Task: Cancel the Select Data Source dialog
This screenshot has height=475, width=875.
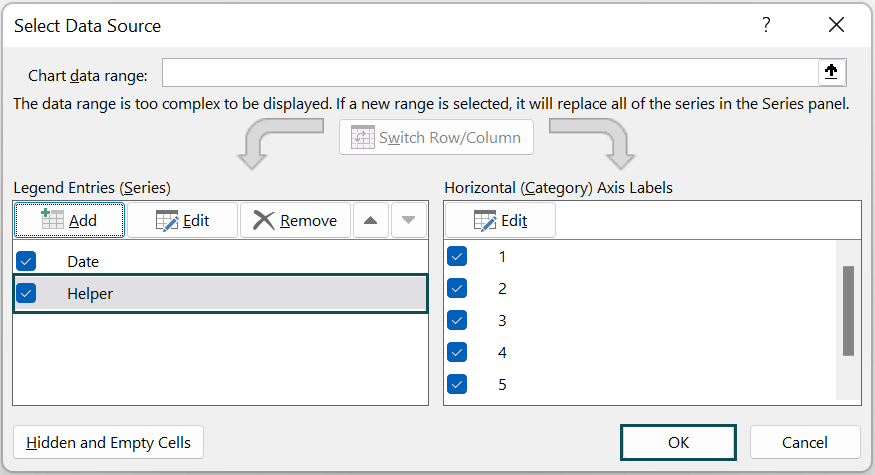Action: coord(804,442)
